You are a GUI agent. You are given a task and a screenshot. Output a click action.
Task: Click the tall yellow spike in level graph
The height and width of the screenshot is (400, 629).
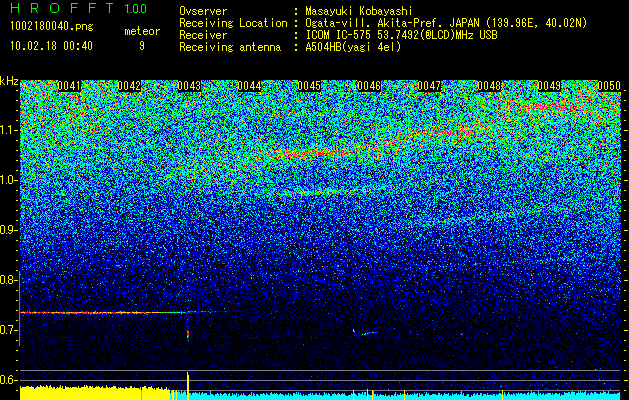188,385
